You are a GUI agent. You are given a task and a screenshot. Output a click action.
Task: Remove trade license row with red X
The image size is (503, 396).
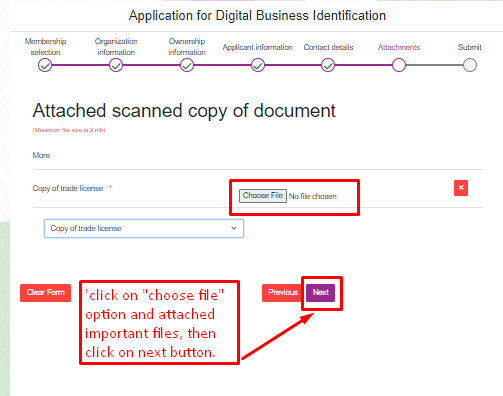461,188
